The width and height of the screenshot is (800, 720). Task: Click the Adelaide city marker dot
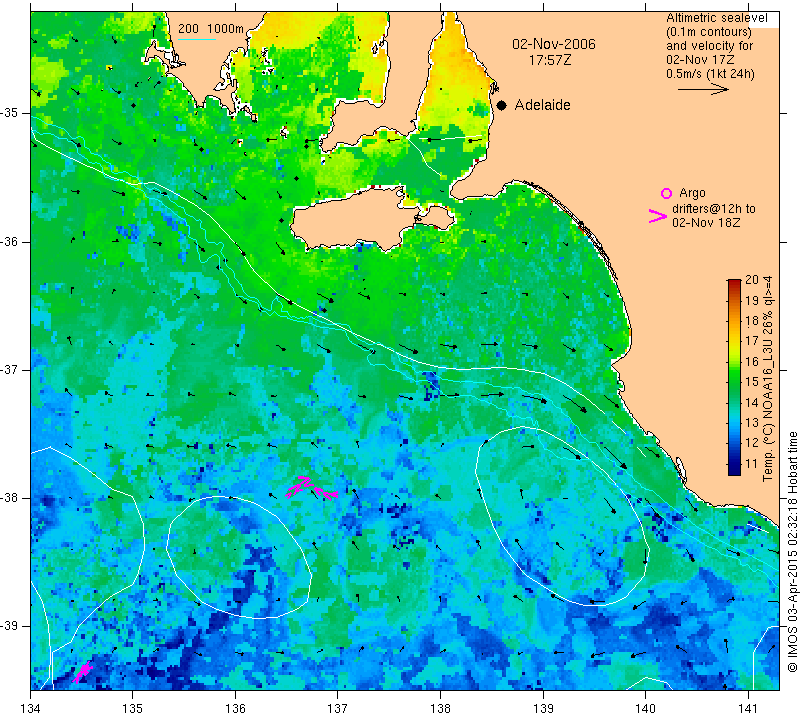click(502, 106)
